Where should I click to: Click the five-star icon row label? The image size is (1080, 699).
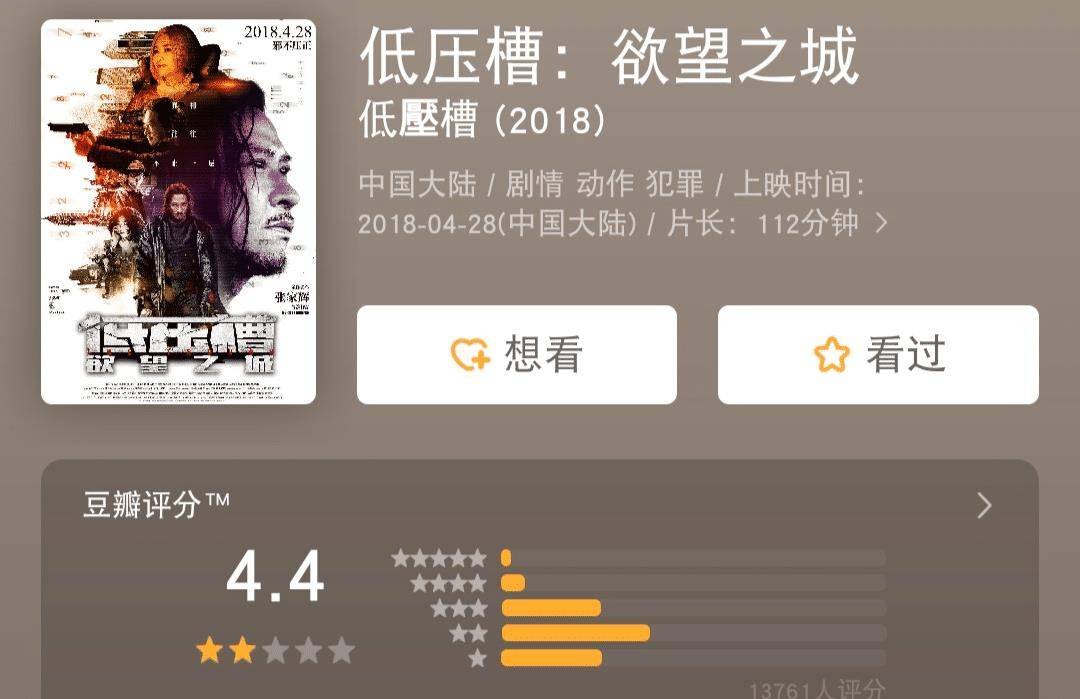439,558
